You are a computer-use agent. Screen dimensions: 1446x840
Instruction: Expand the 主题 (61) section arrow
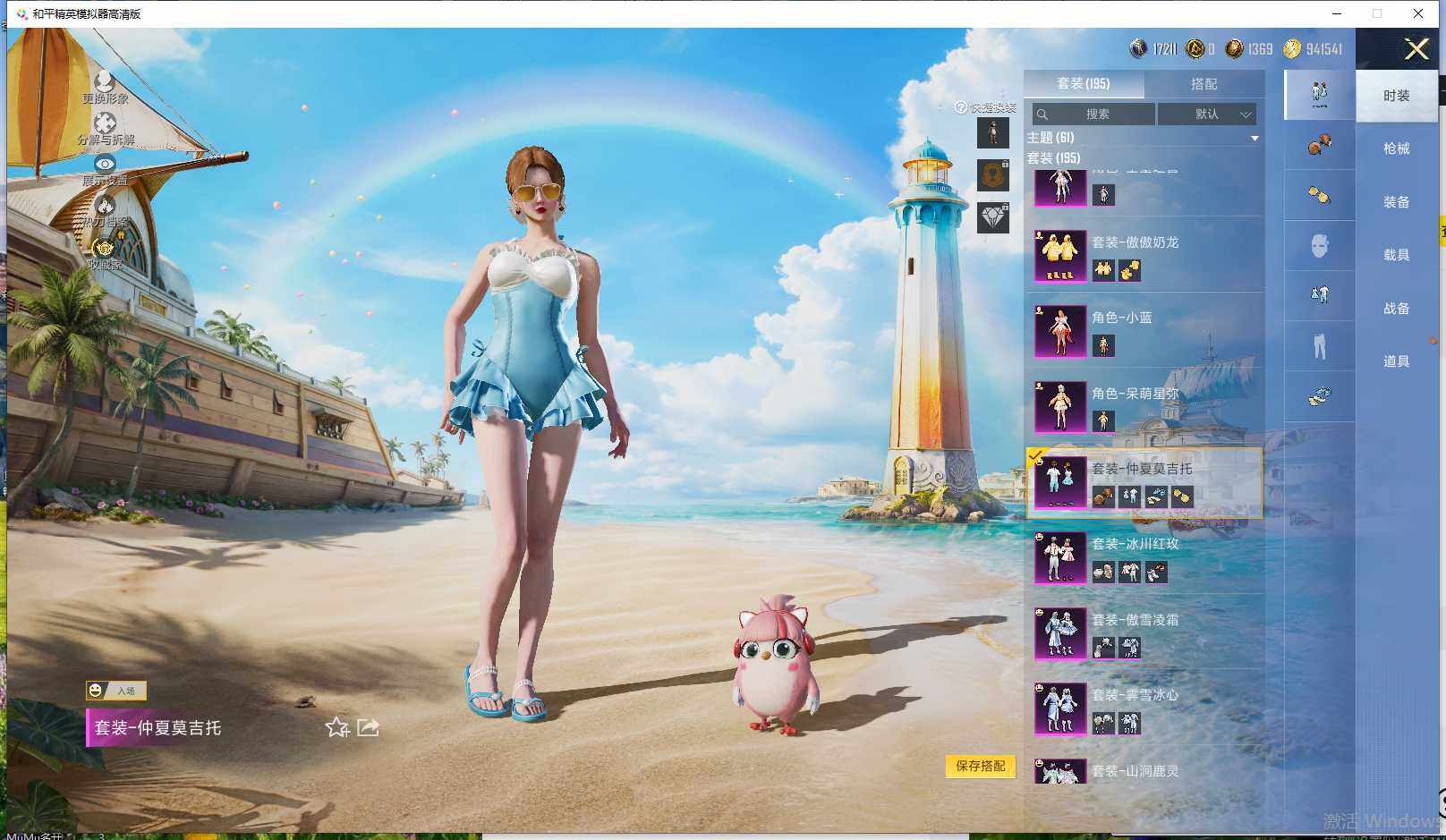1255,138
